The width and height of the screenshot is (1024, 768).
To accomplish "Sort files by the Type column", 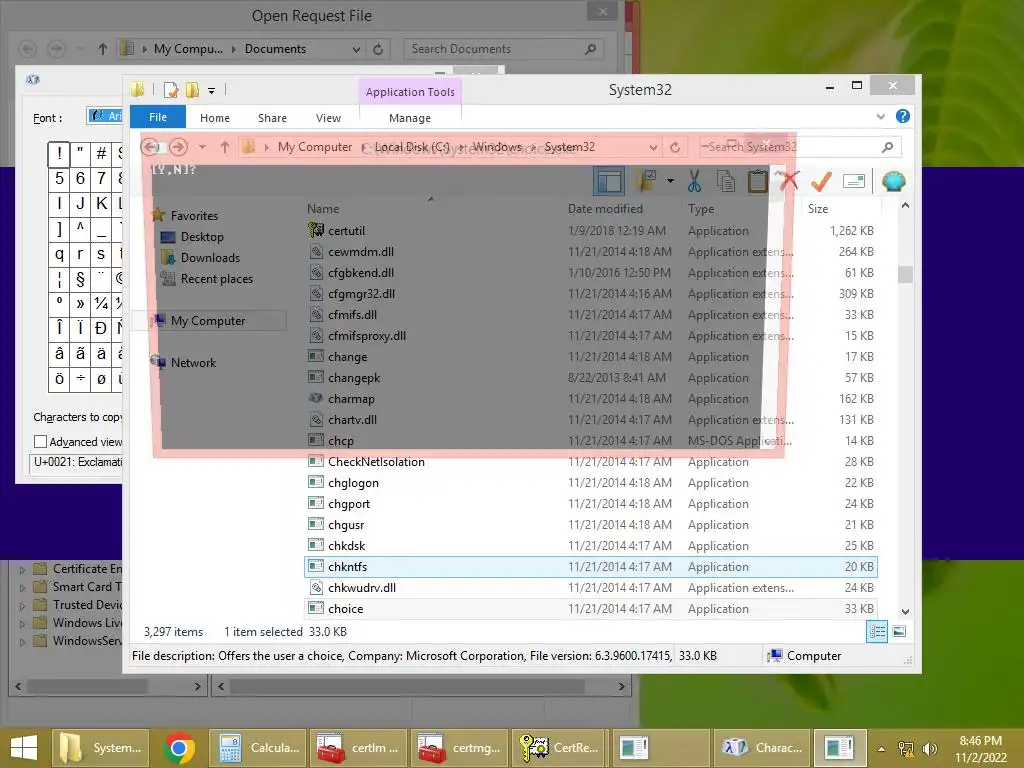I will click(x=701, y=209).
